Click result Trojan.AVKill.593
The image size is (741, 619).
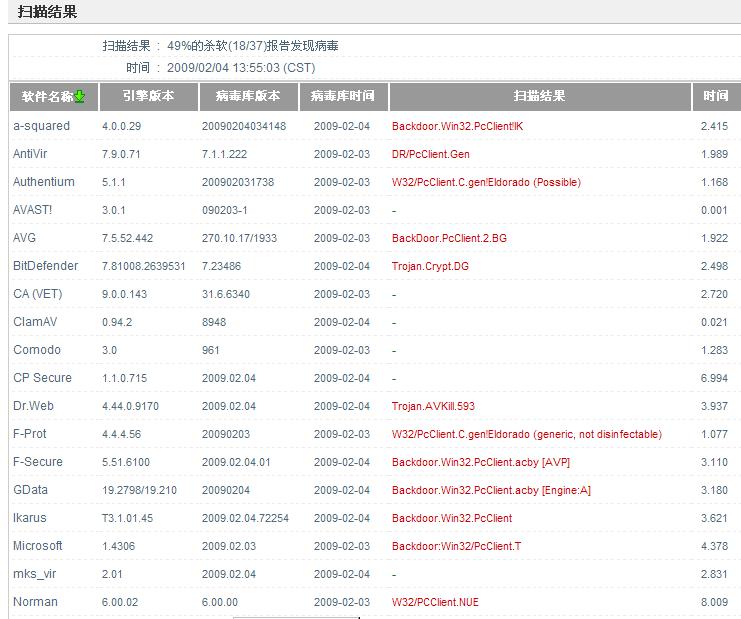tap(433, 406)
